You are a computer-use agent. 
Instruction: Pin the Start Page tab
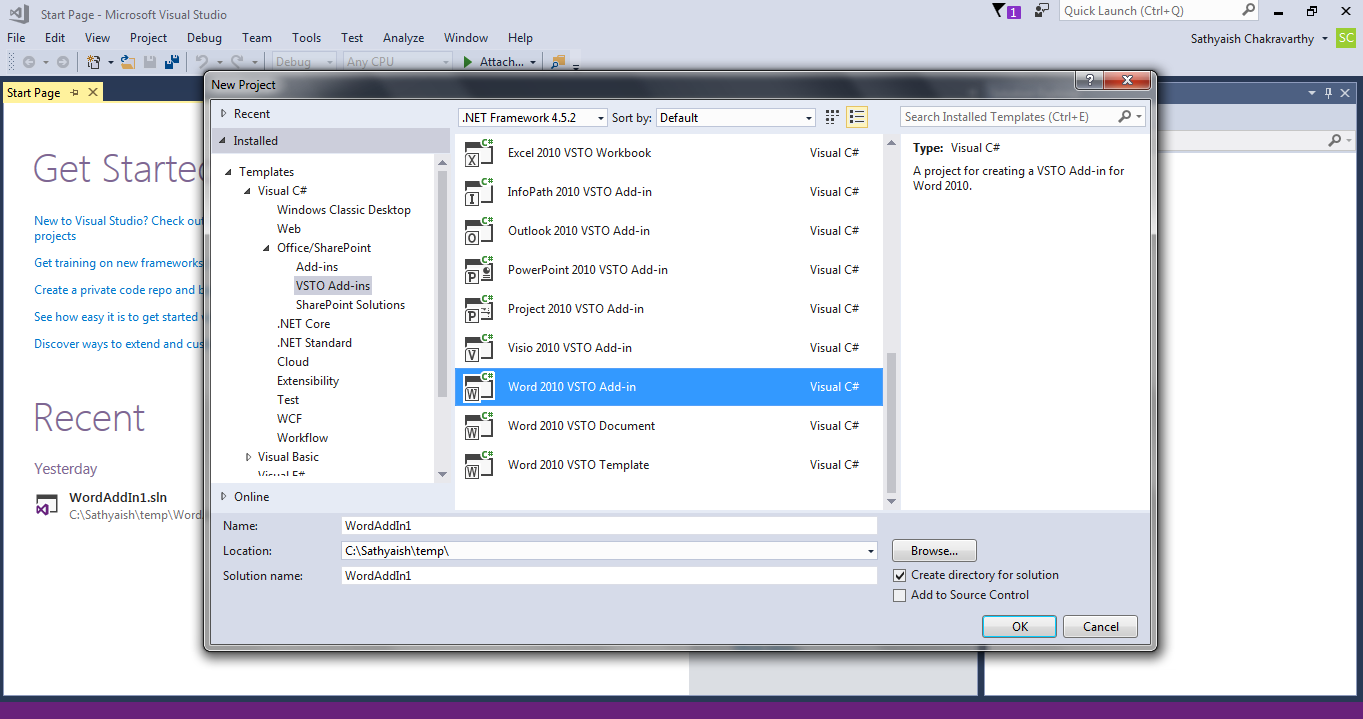[74, 93]
